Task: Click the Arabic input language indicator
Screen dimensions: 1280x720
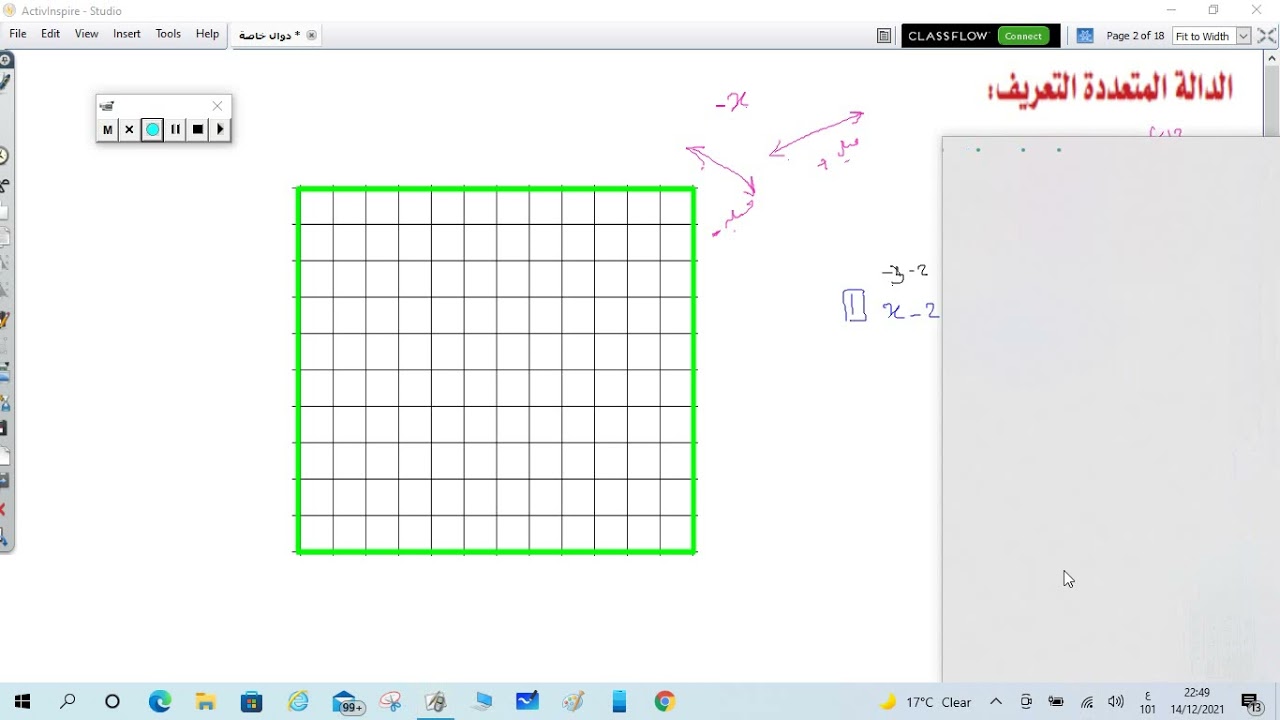Action: point(1147,702)
